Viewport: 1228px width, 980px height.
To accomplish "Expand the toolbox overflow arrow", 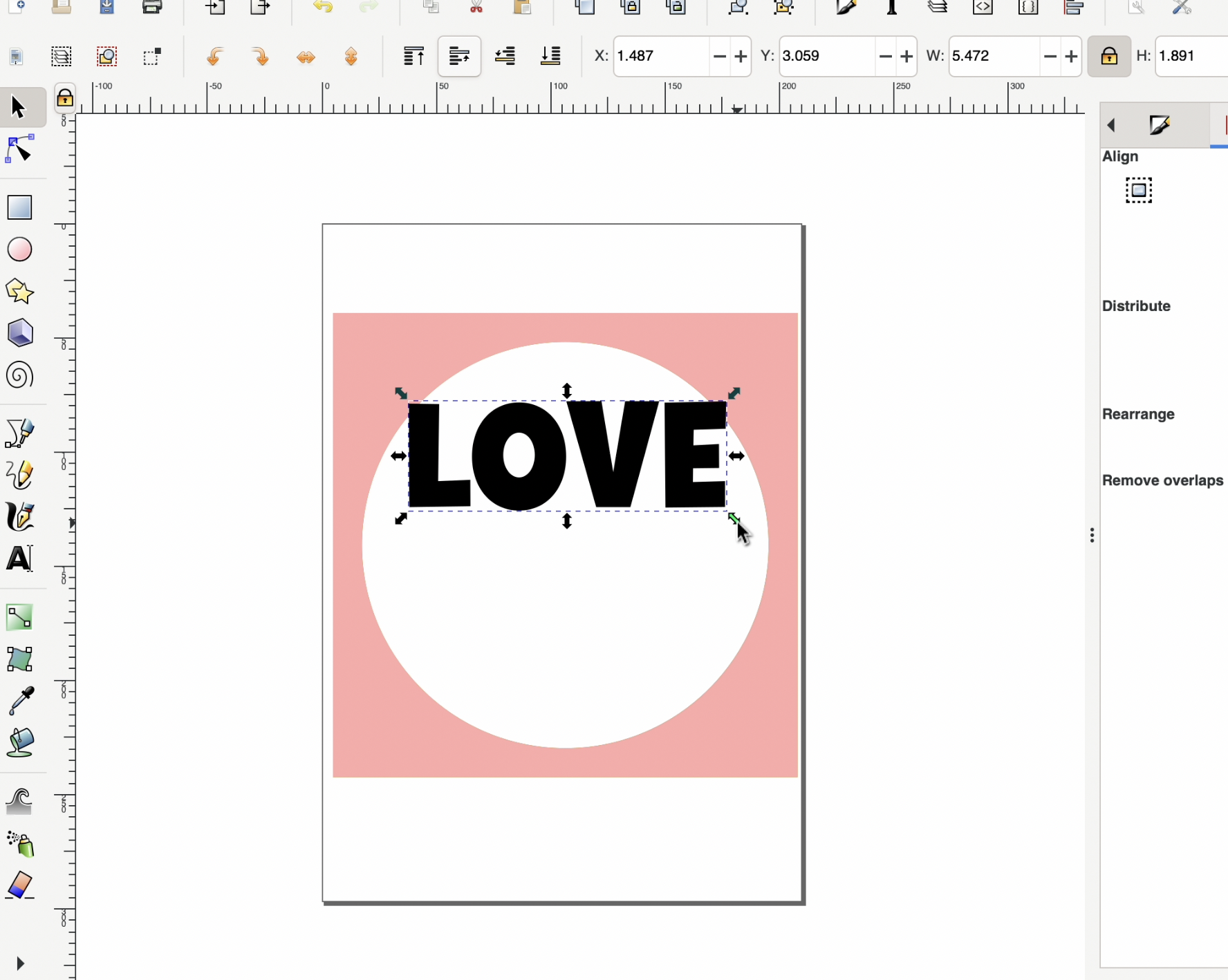I will (20, 963).
